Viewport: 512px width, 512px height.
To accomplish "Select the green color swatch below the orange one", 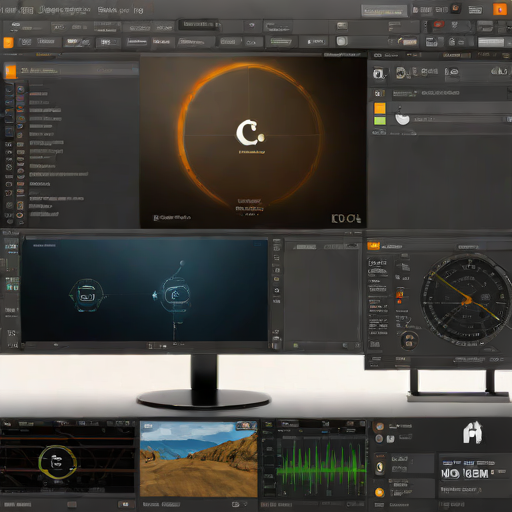I will coord(380,121).
